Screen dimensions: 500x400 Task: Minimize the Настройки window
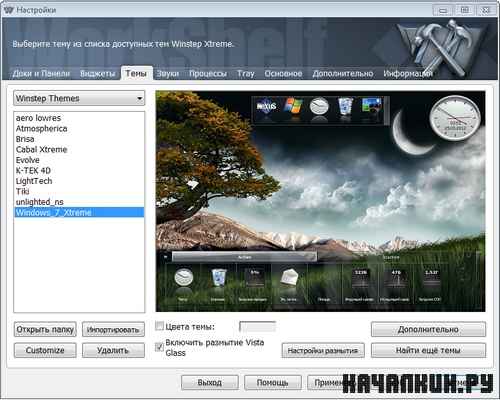(443, 10)
